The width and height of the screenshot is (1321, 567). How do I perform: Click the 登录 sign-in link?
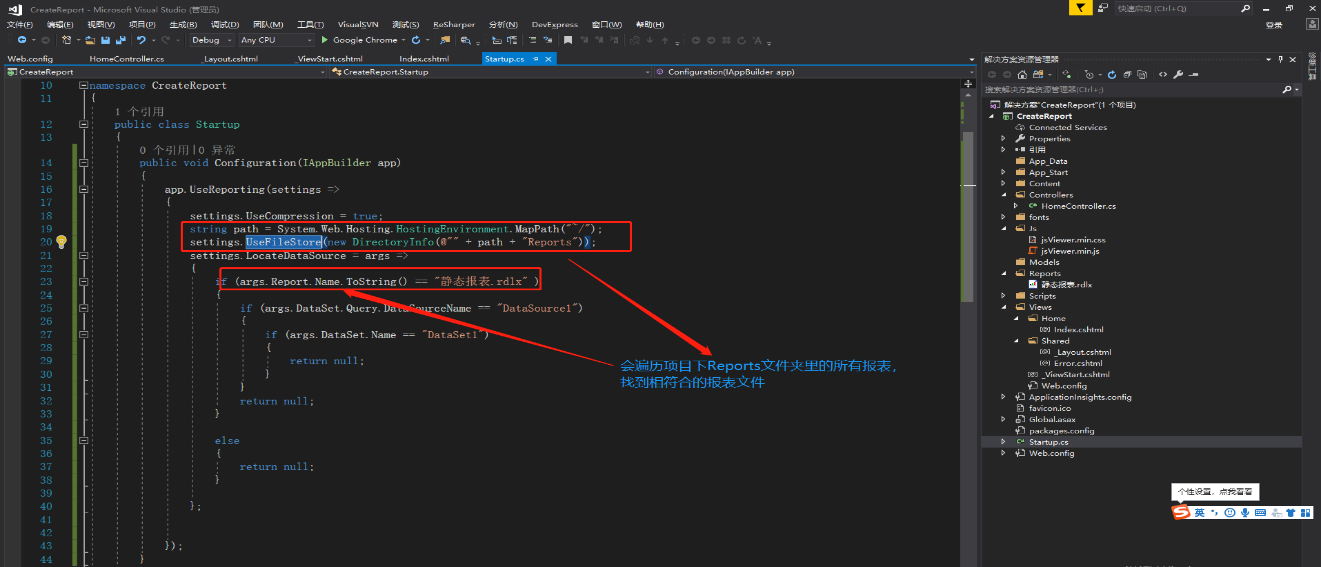pyautogui.click(x=1274, y=25)
